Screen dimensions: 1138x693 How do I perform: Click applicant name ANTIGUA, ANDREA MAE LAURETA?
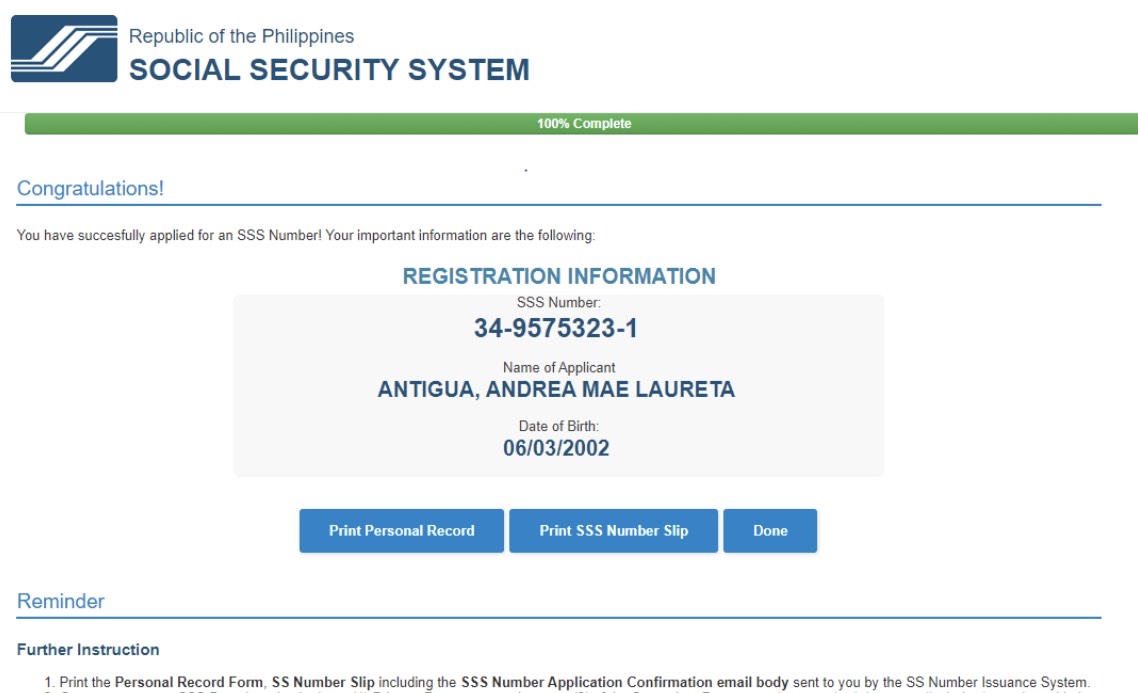(x=556, y=390)
